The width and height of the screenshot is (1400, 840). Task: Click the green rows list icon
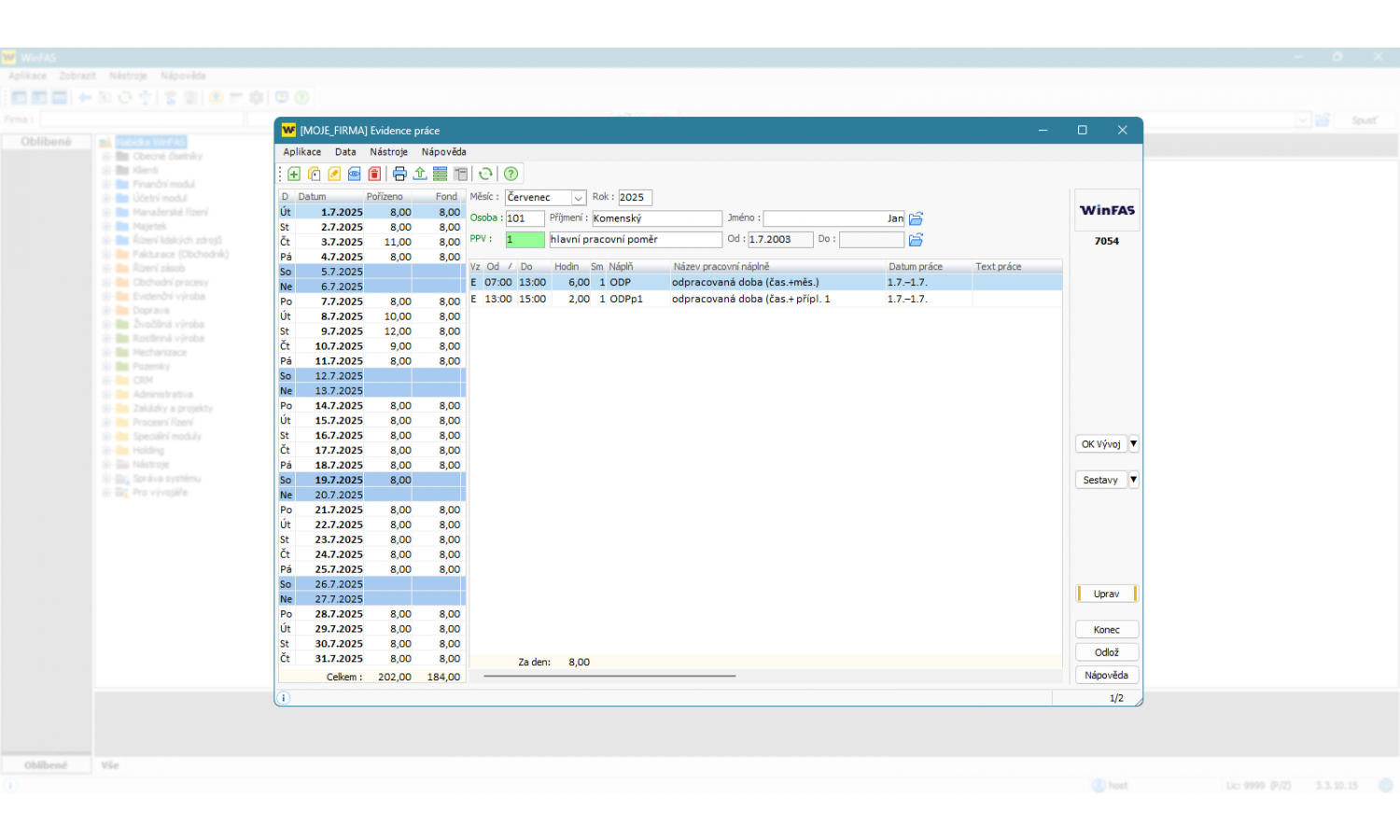pyautogui.click(x=440, y=174)
